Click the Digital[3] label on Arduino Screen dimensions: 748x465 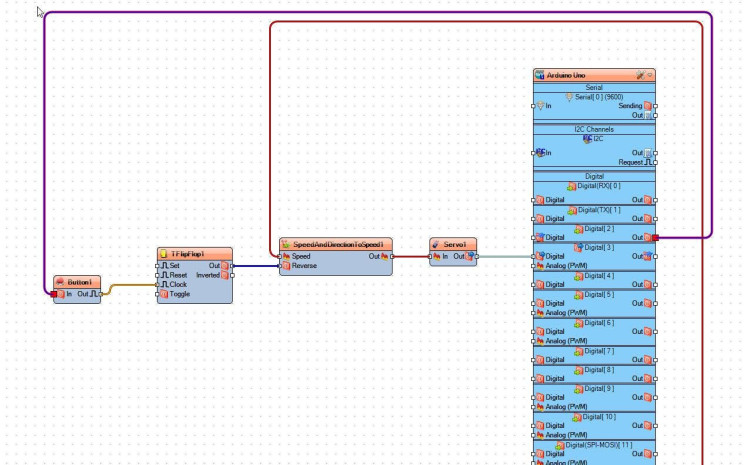click(598, 246)
